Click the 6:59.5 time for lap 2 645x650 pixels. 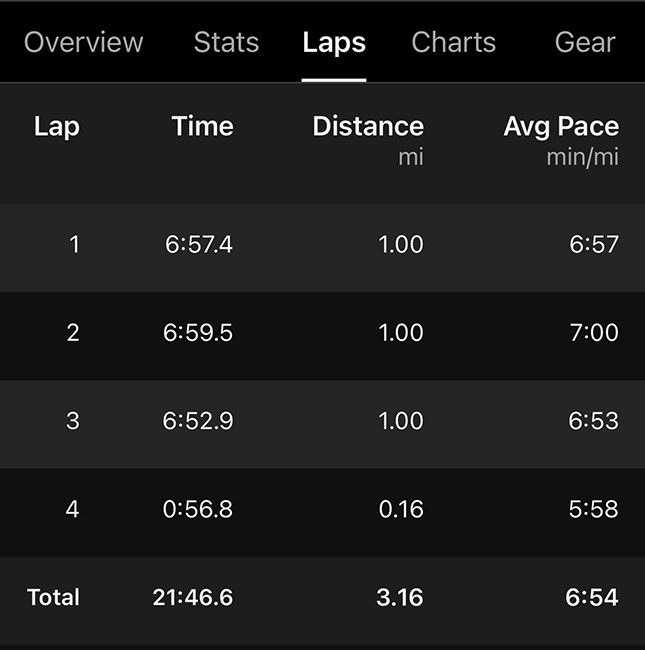198,333
